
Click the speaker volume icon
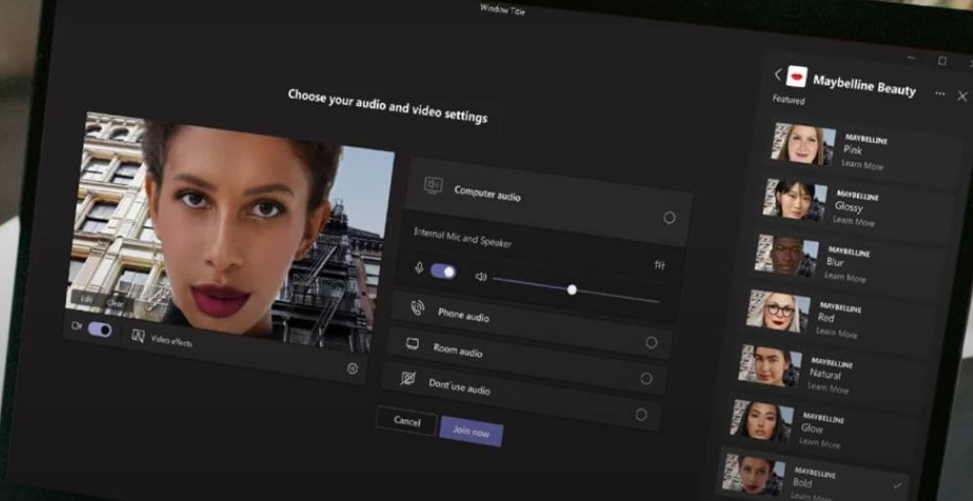480,276
